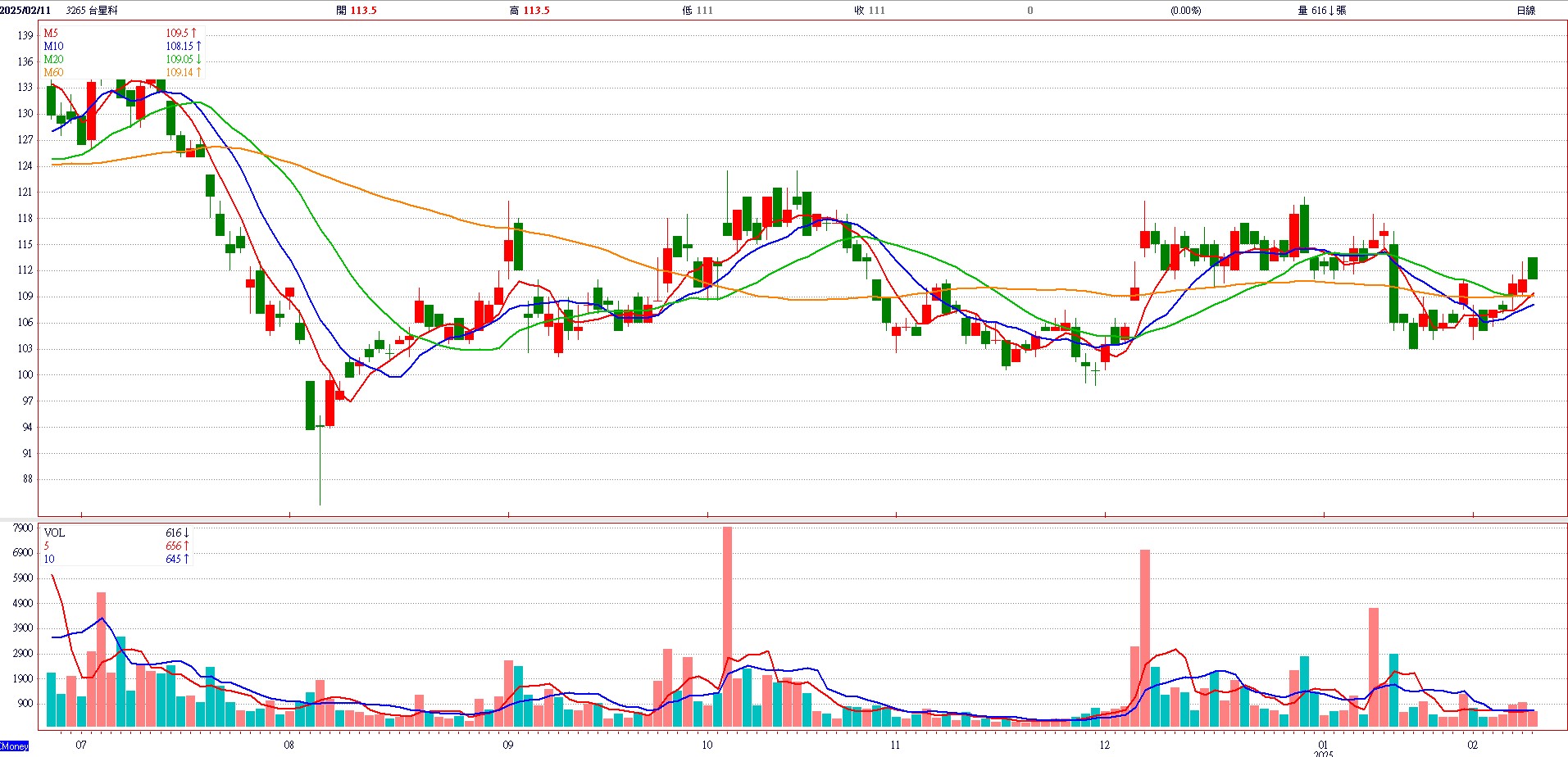Click the stock name 3265 台星科

point(92,11)
